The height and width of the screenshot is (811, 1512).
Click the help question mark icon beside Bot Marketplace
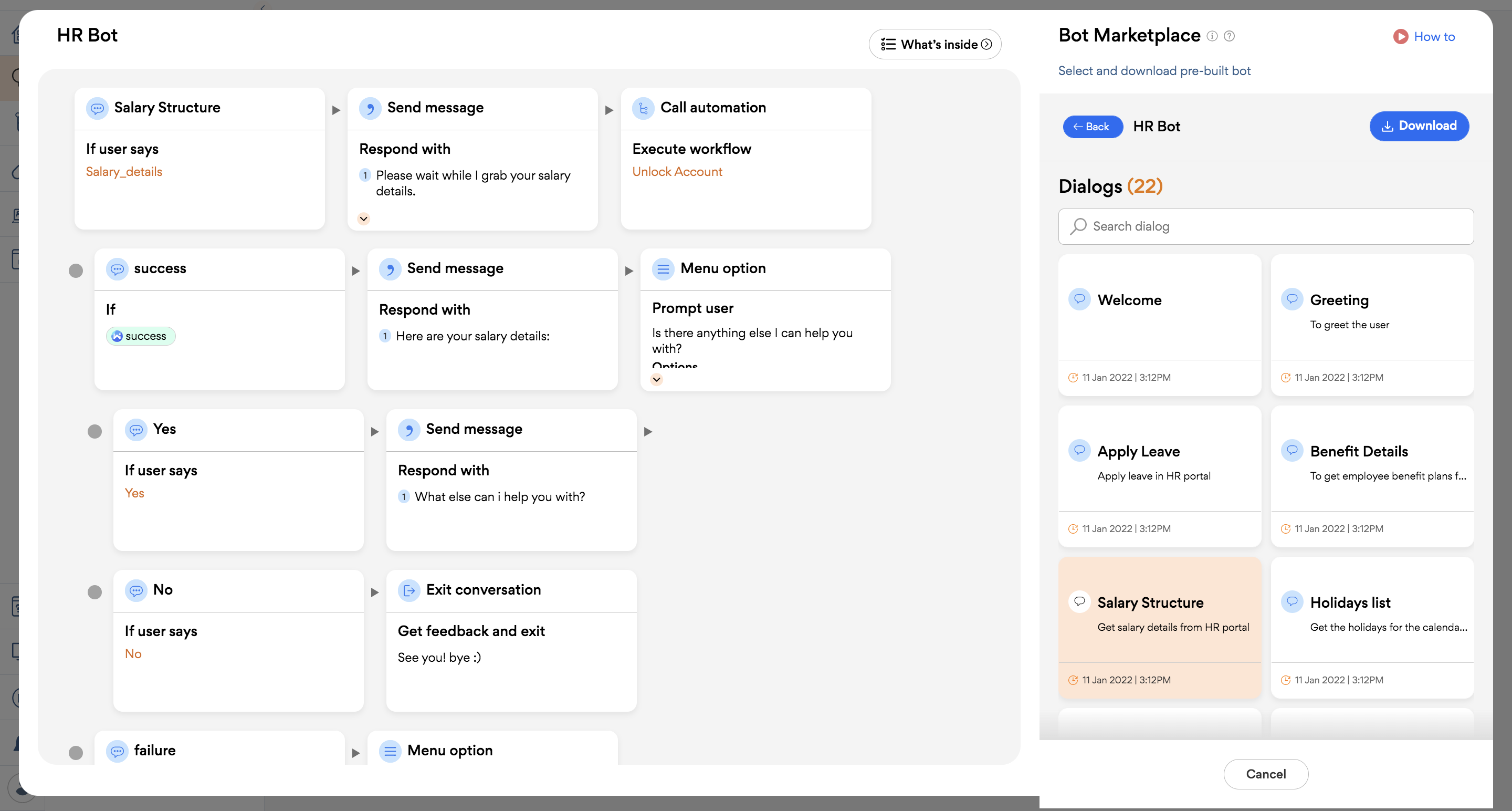click(x=1229, y=36)
